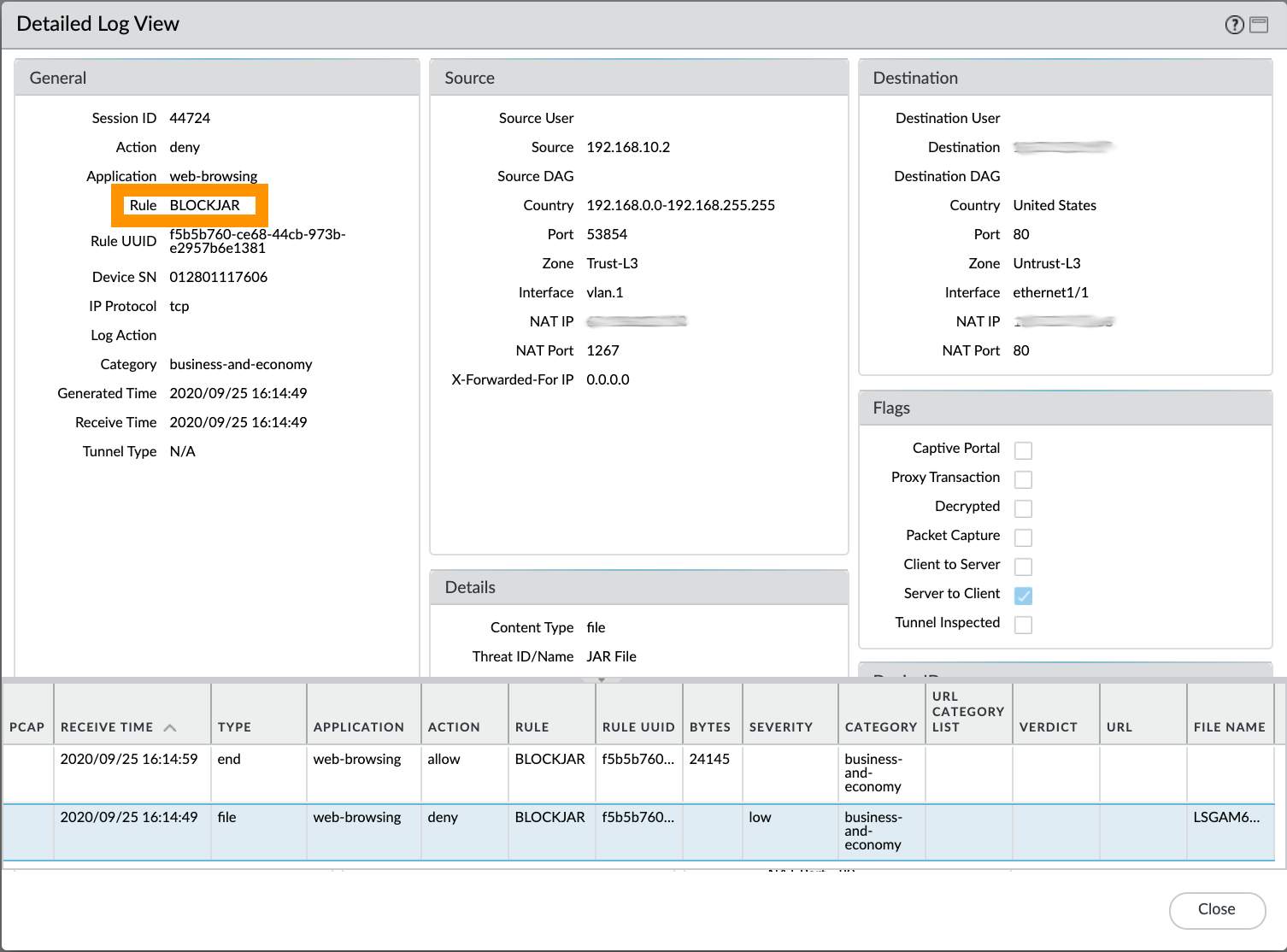Click the popup window icon beside Help
Viewport: 1287px width, 952px height.
[x=1259, y=24]
